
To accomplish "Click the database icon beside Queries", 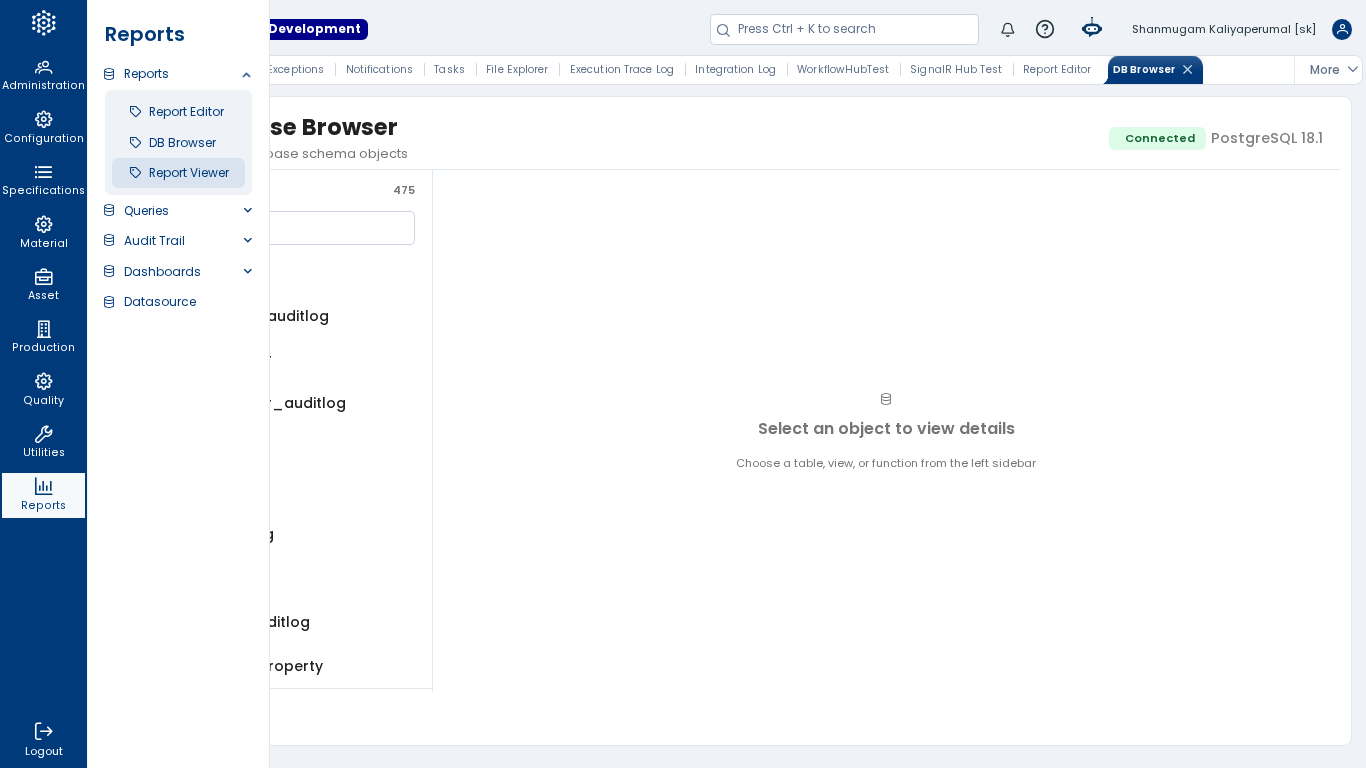I will pos(109,211).
